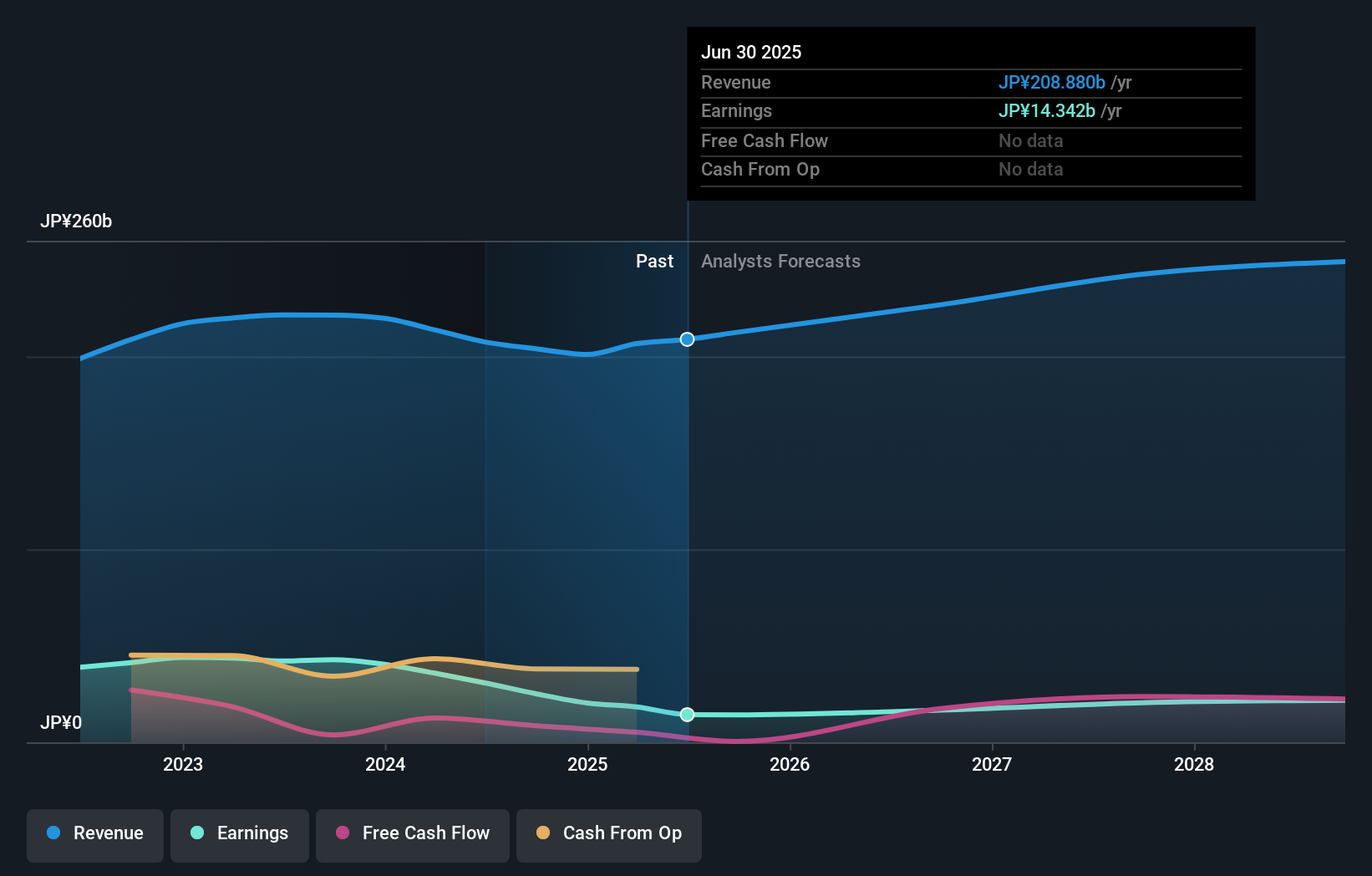Click the pink Free Cash Flow legend dot
The image size is (1372, 876).
click(343, 833)
